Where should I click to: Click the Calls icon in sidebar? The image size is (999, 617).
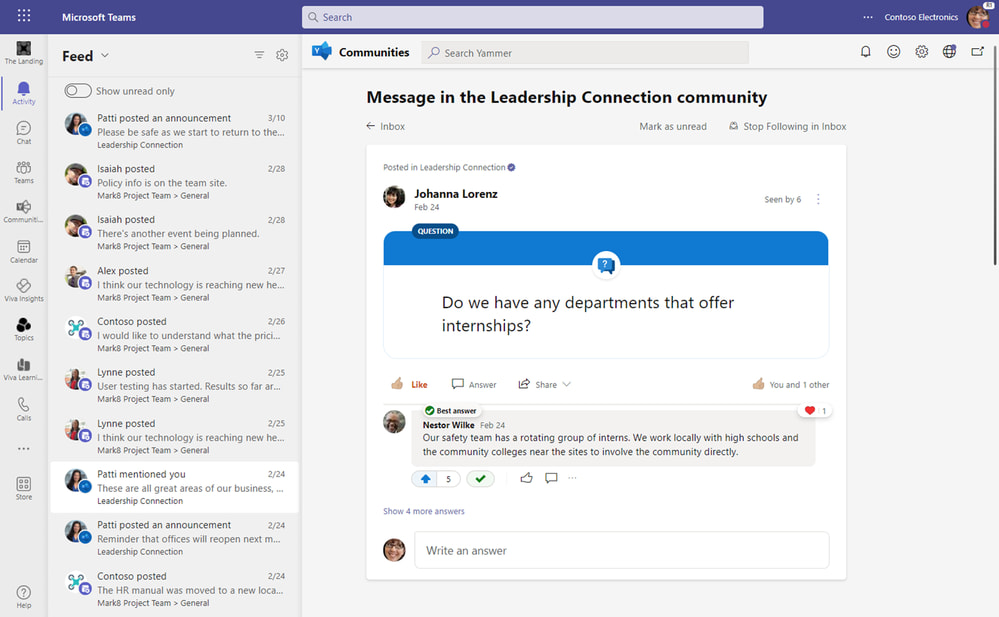pos(23,408)
